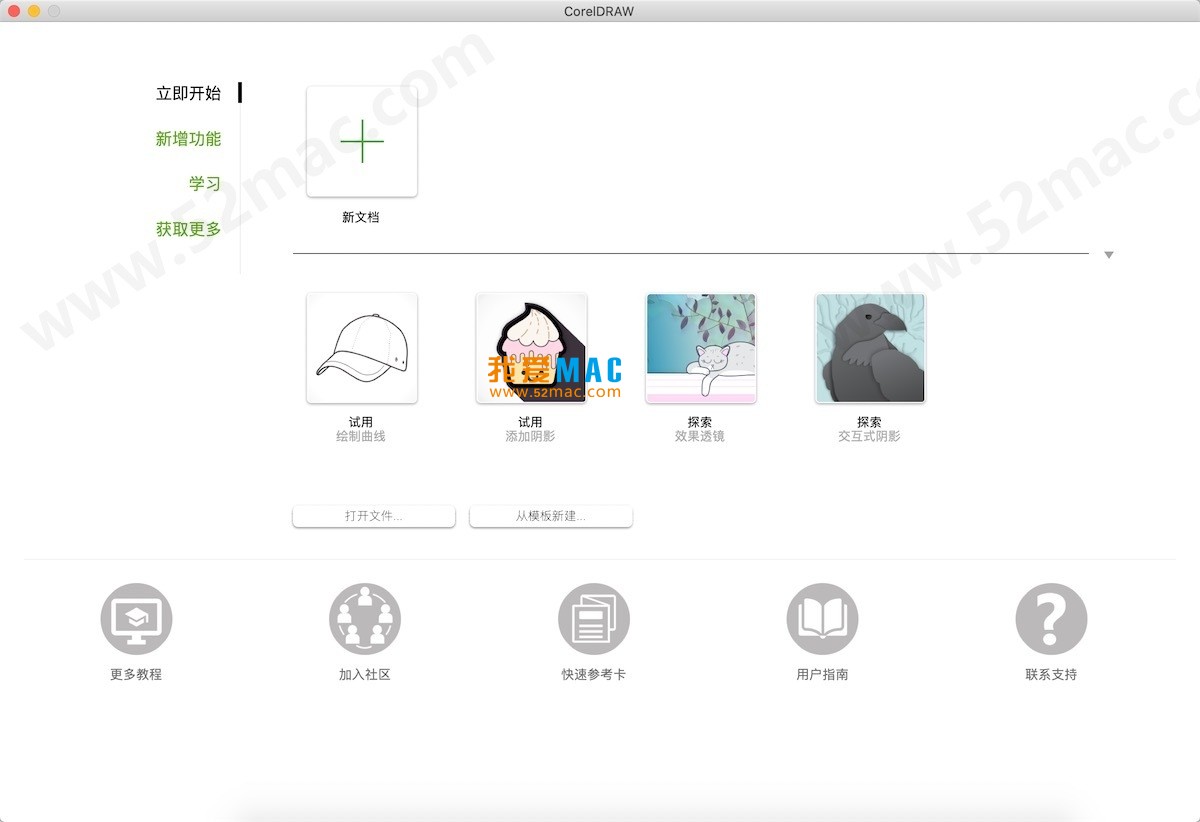This screenshot has height=822, width=1200.
Task: Switch to the 新增功能 tab
Action: [x=188, y=139]
